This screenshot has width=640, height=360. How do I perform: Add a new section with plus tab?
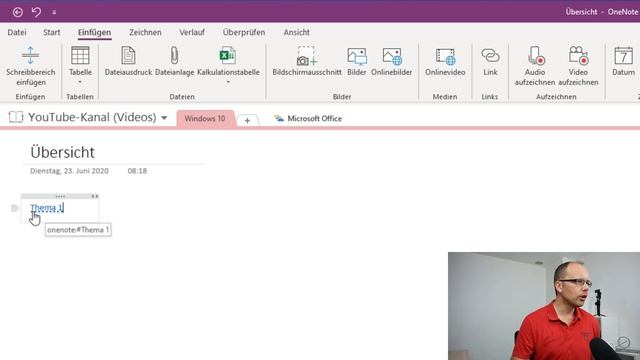(247, 120)
